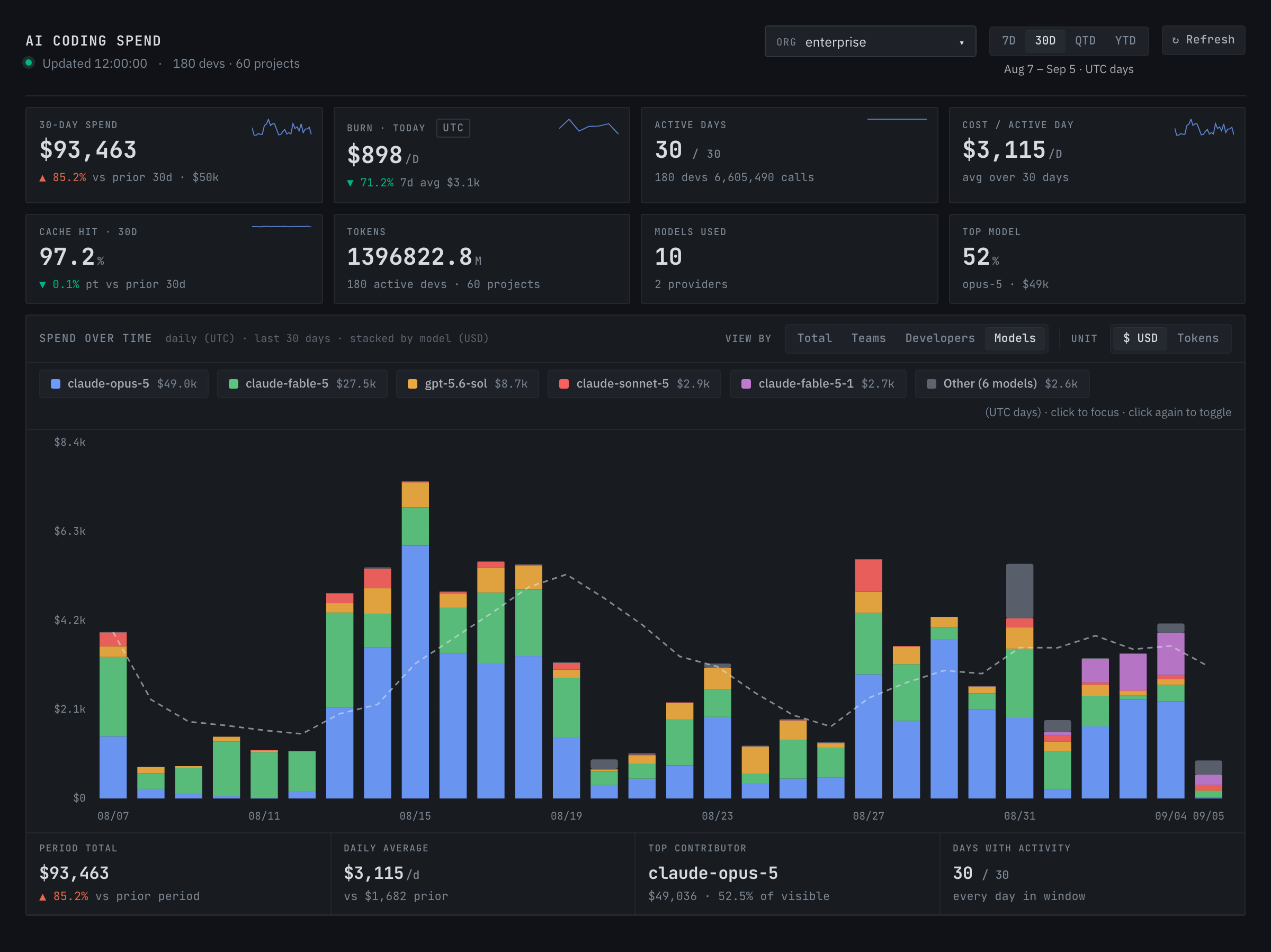Click the AI CODING SPEND title
This screenshot has width=1271, height=952.
coord(93,41)
